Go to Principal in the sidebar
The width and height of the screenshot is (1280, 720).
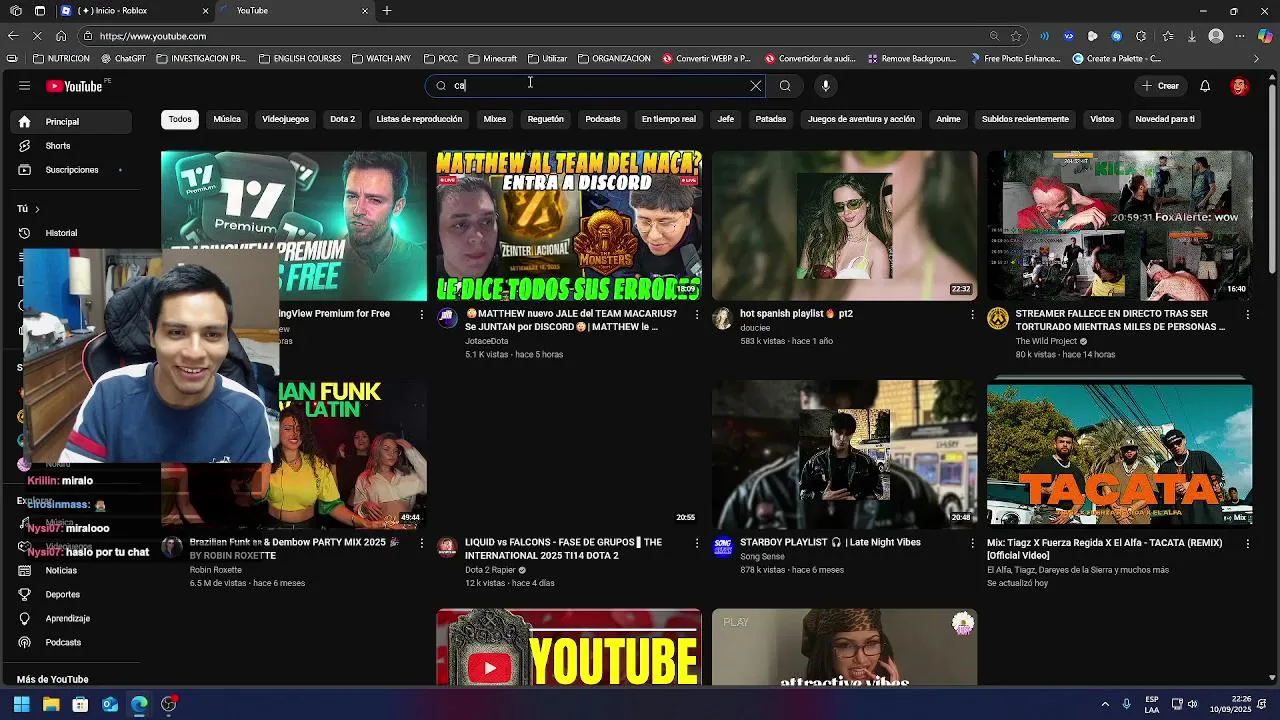(72, 122)
